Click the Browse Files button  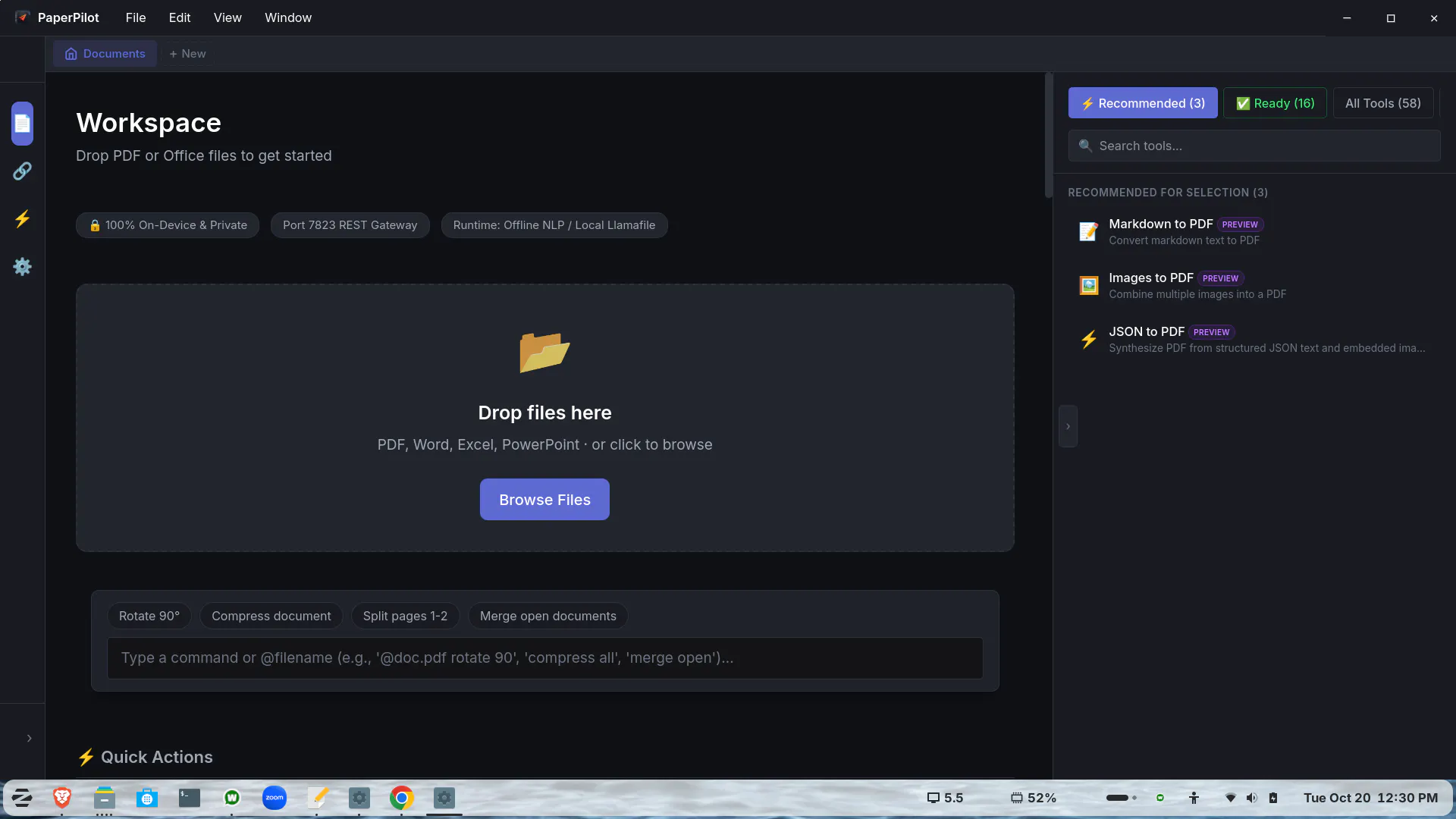click(x=544, y=500)
